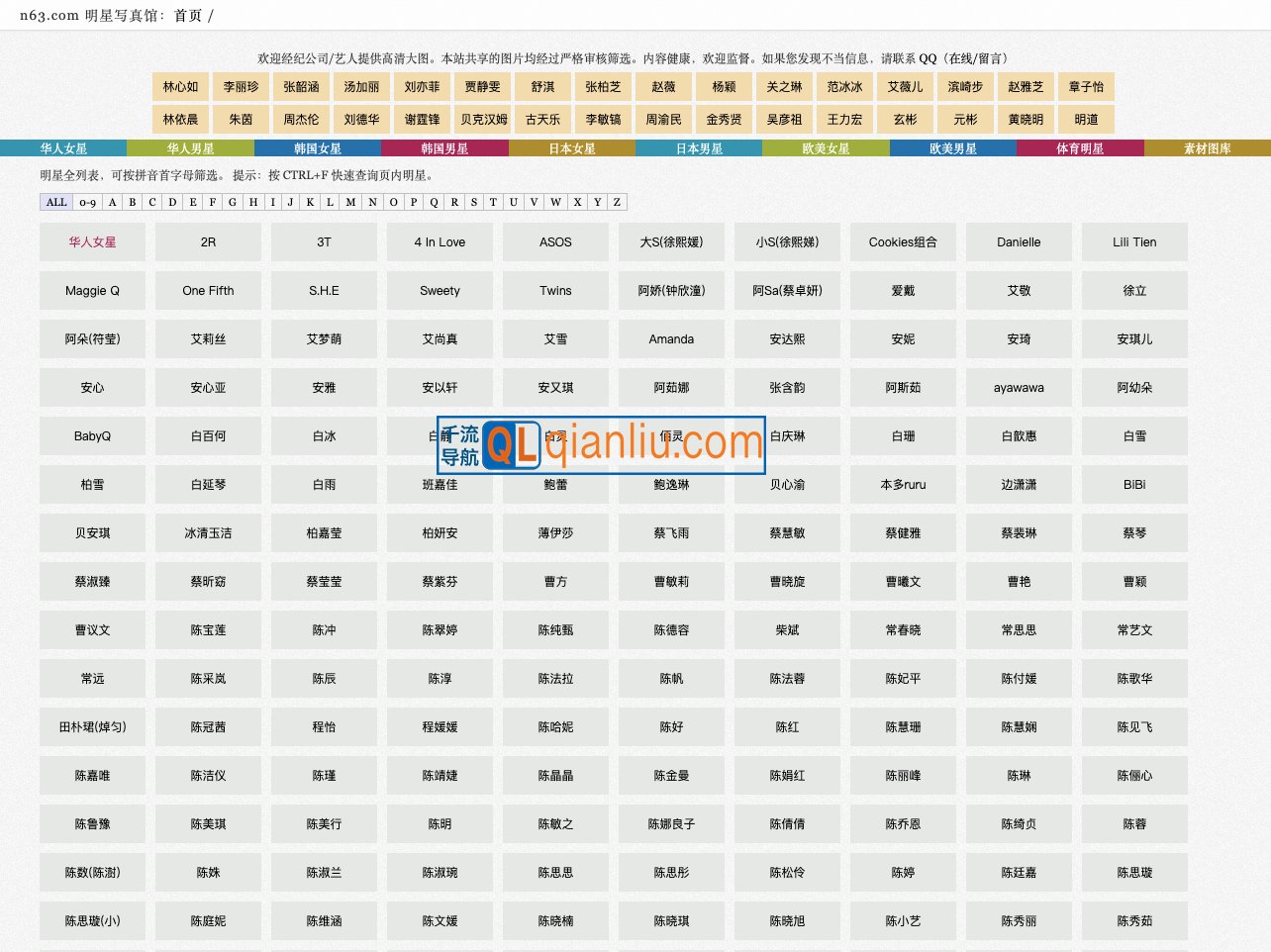1271x952 pixels.
Task: Filter stars by the 0-9 button
Action: (x=88, y=202)
